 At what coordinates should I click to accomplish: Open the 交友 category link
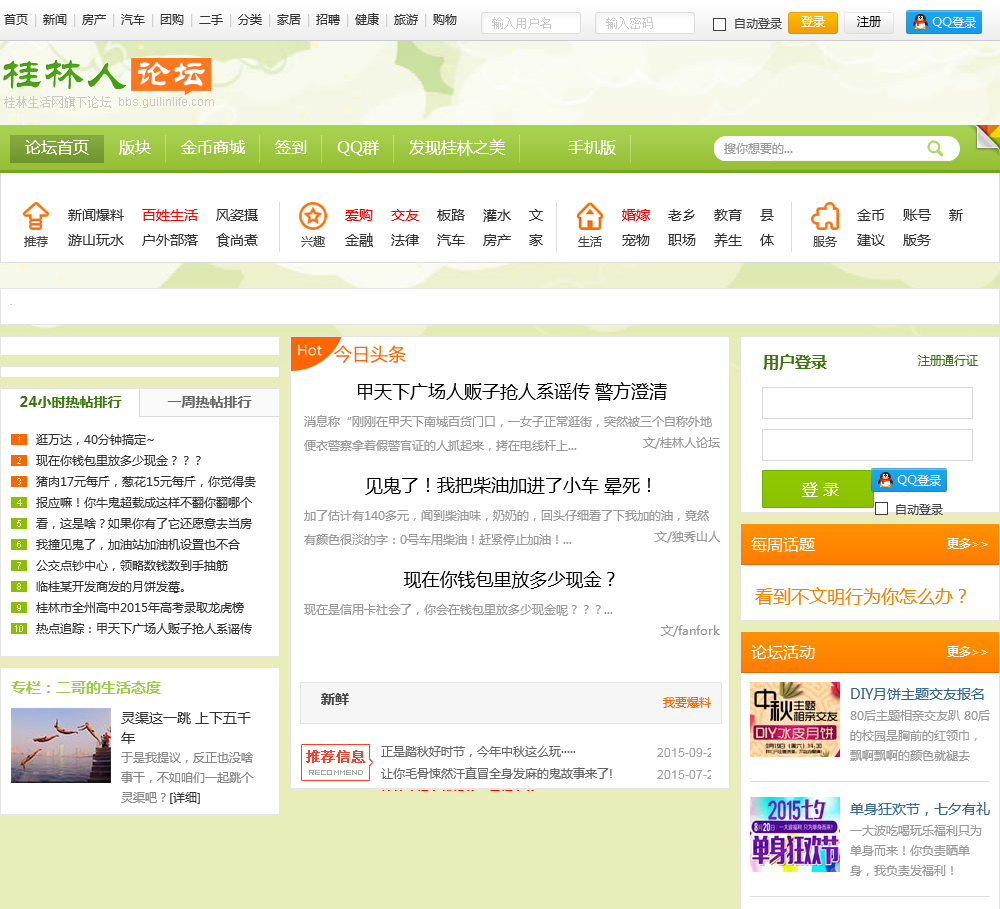(x=404, y=215)
